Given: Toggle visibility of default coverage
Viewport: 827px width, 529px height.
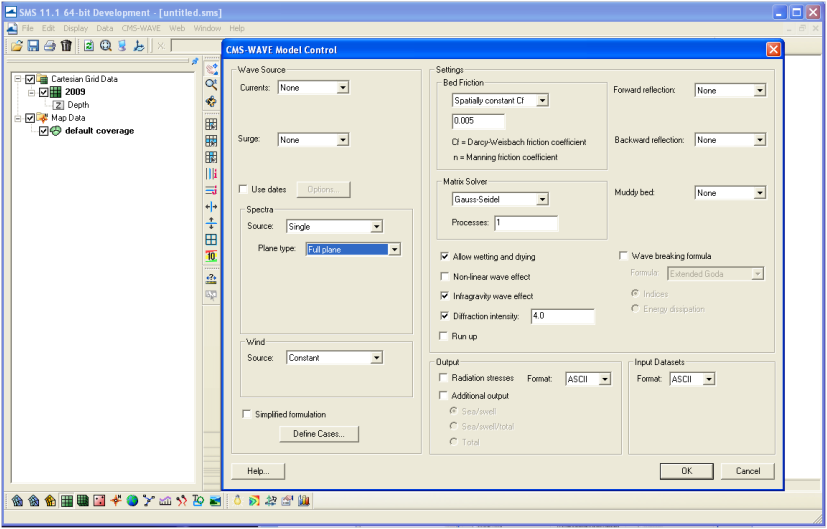Looking at the screenshot, I should [44, 131].
